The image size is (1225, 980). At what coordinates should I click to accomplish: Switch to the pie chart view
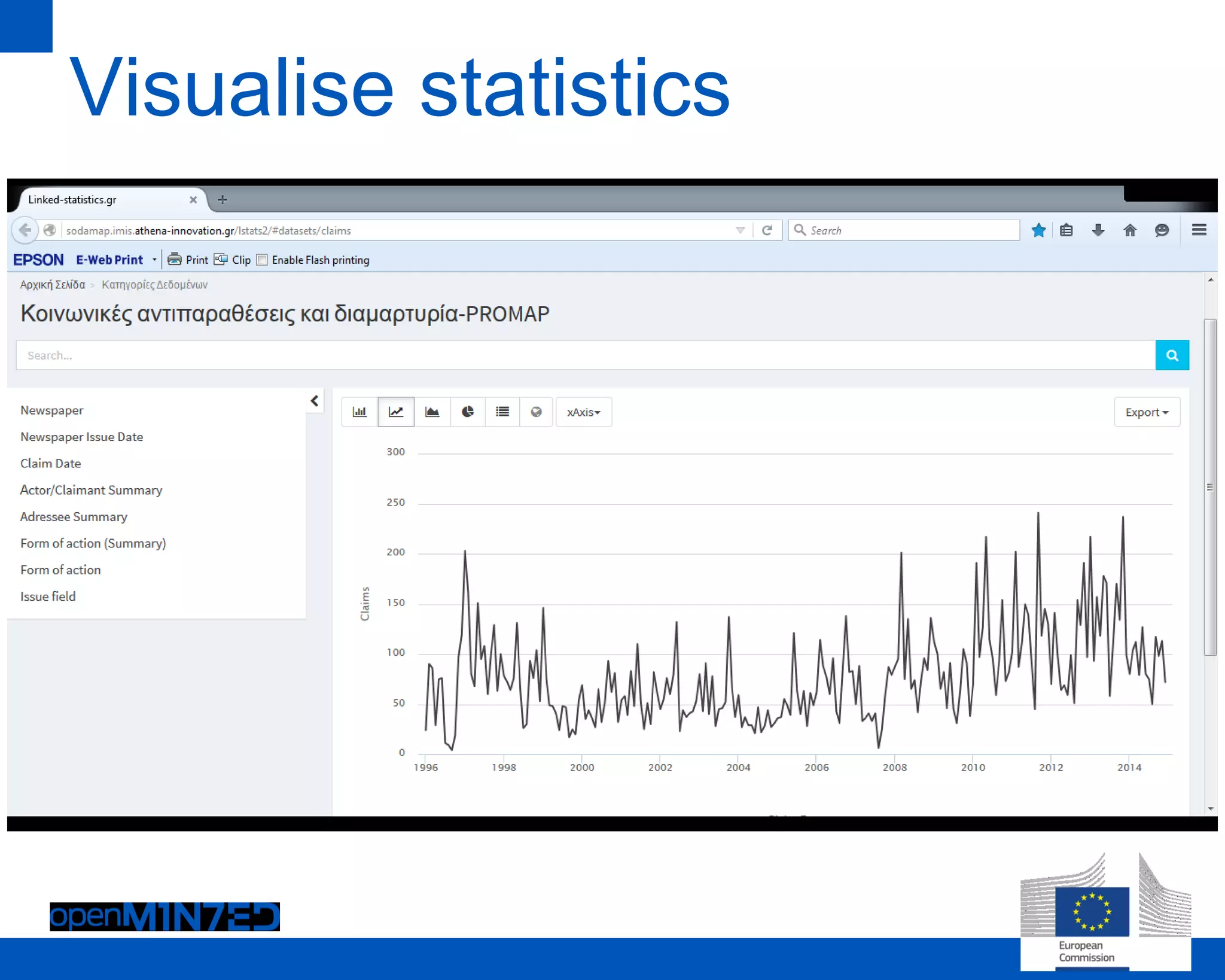pyautogui.click(x=468, y=412)
